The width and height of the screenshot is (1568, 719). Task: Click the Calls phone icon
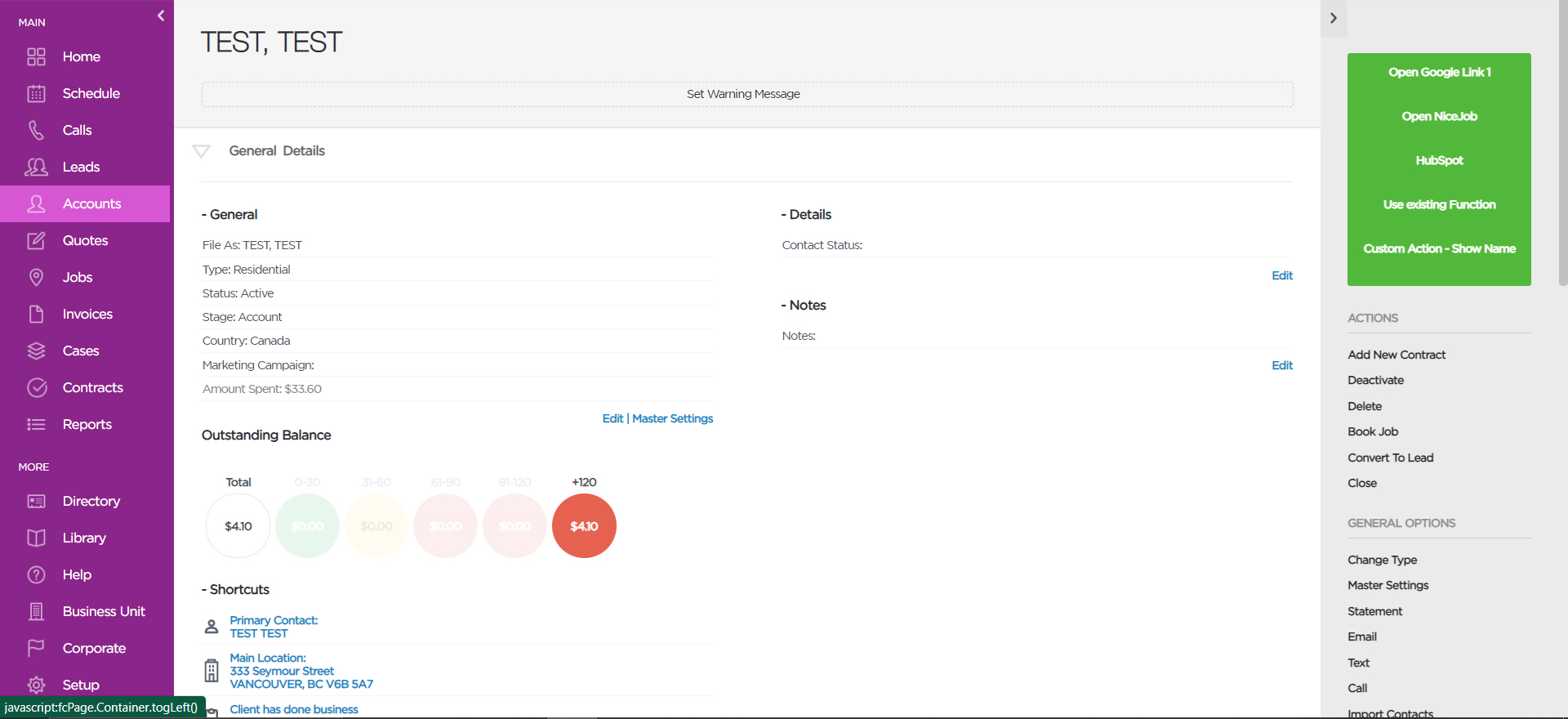(36, 130)
